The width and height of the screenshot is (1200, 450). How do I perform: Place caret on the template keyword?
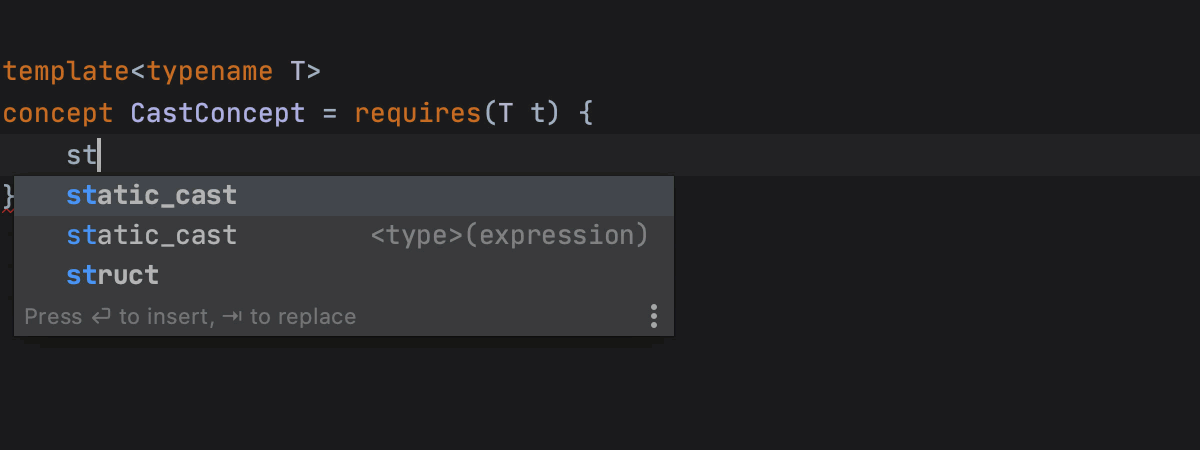tap(66, 71)
